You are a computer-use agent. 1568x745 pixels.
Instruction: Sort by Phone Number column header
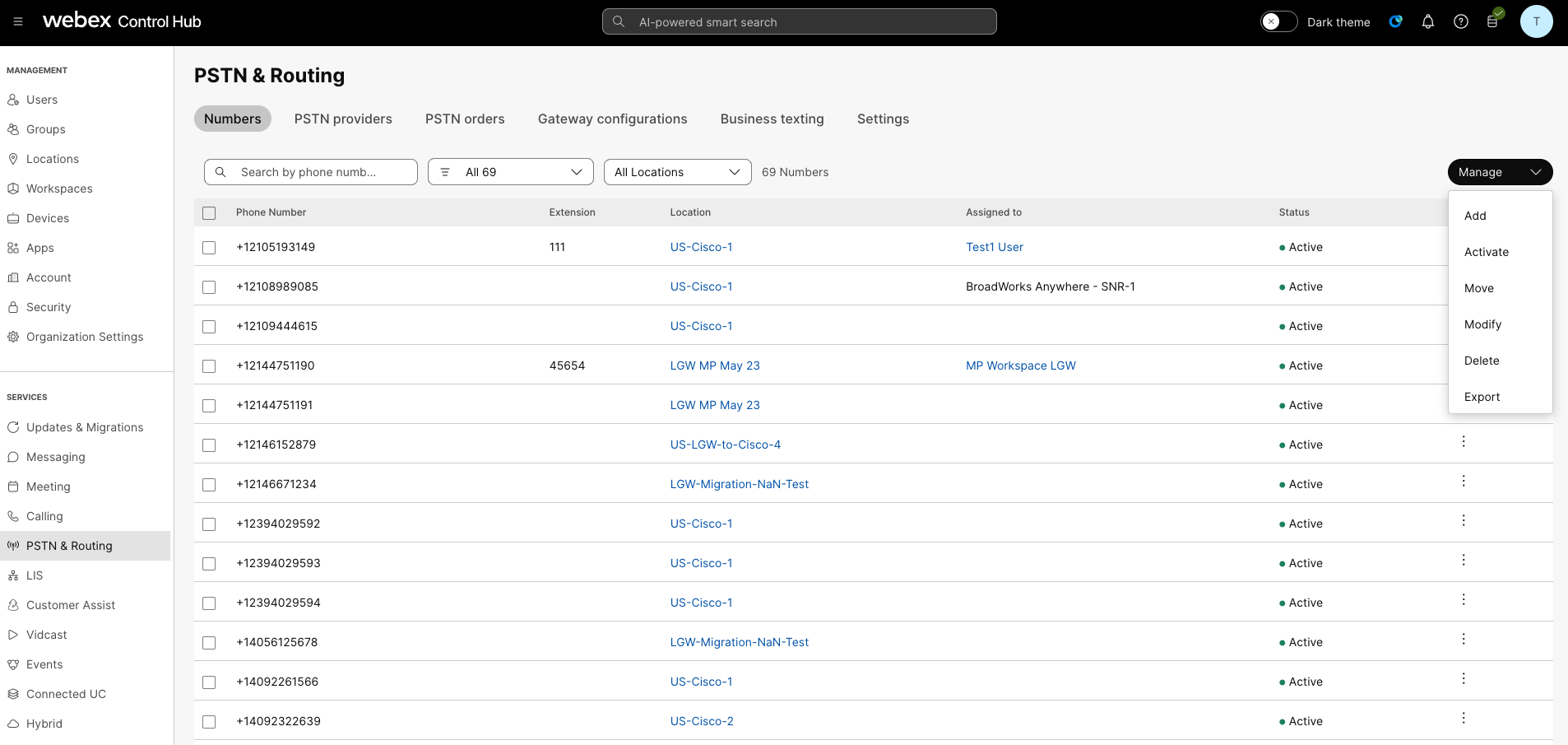point(271,212)
